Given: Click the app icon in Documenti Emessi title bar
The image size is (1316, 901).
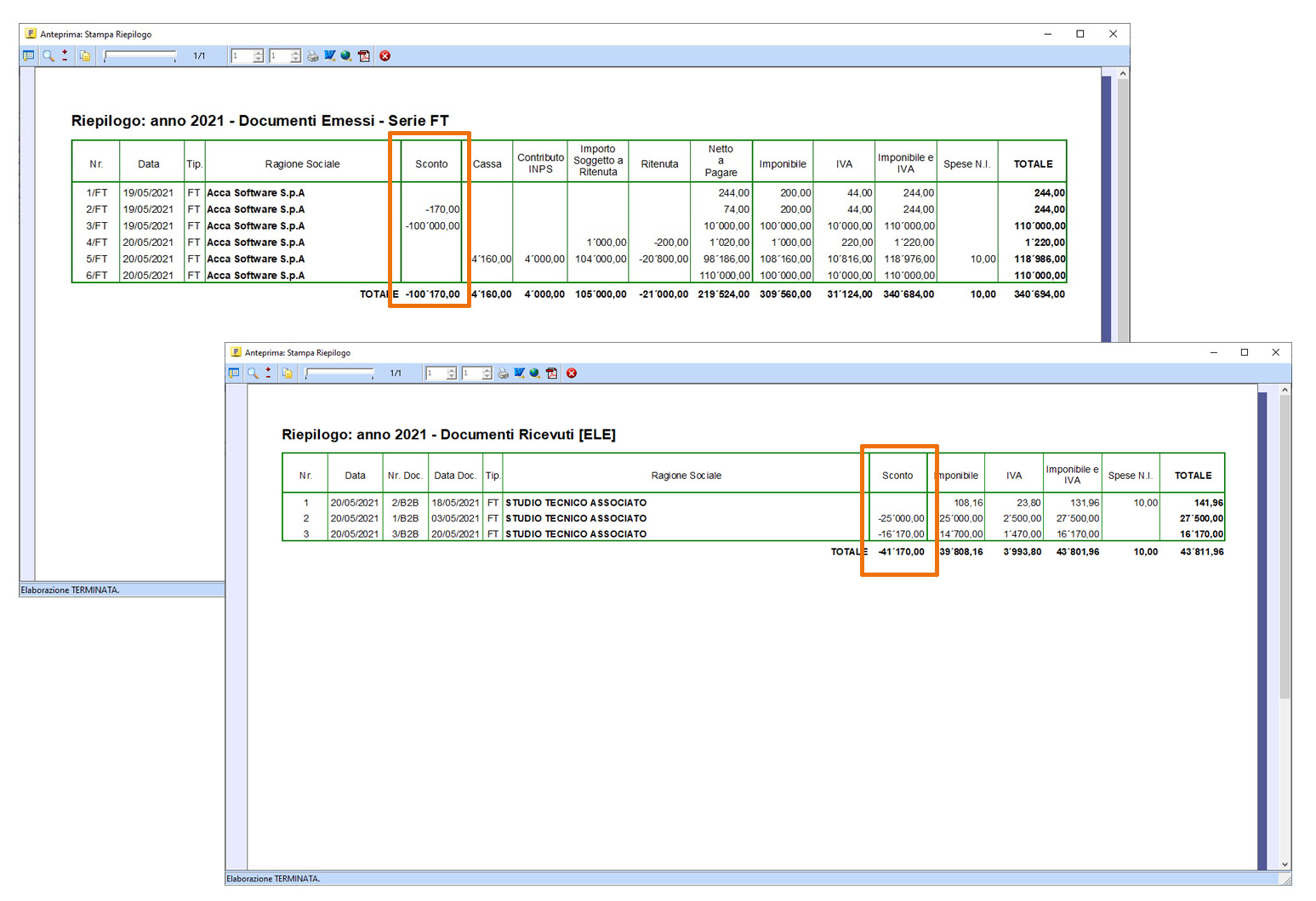Looking at the screenshot, I should (31, 34).
